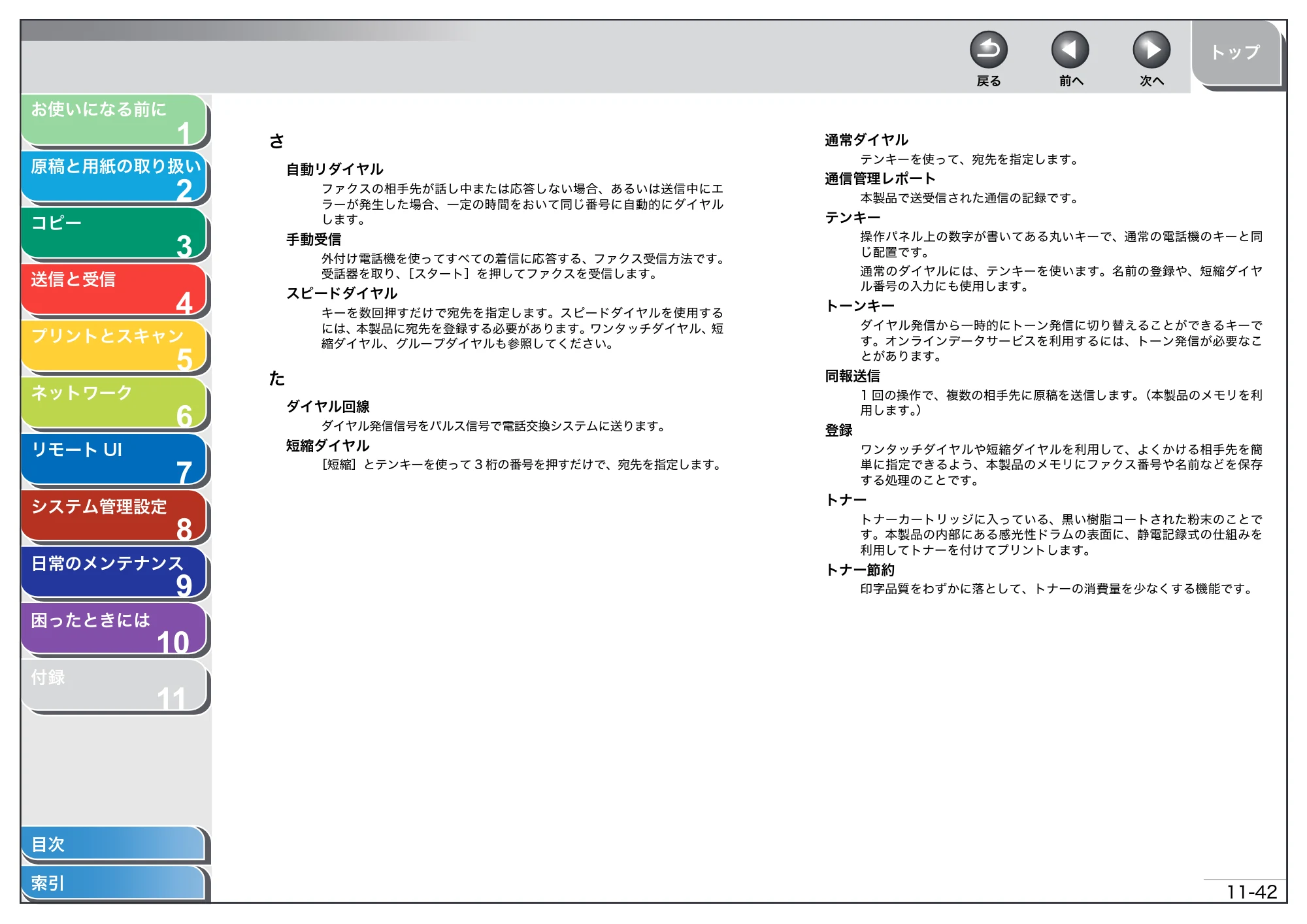Image resolution: width=1307 pixels, height=924 pixels.
Task: Click the 短縮ダイヤル glossary term
Action: coord(328,446)
